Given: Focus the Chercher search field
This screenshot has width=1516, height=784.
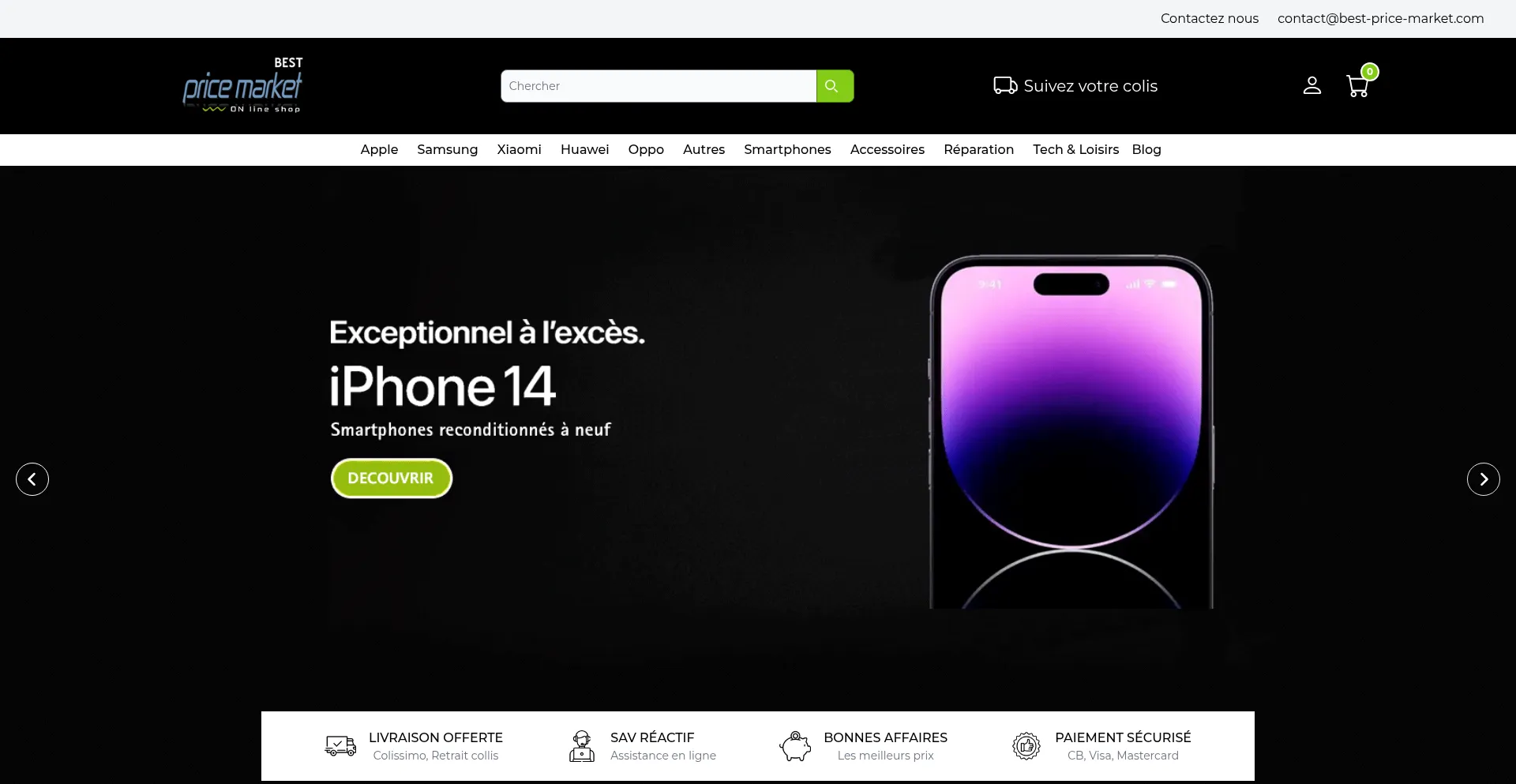Looking at the screenshot, I should point(659,86).
